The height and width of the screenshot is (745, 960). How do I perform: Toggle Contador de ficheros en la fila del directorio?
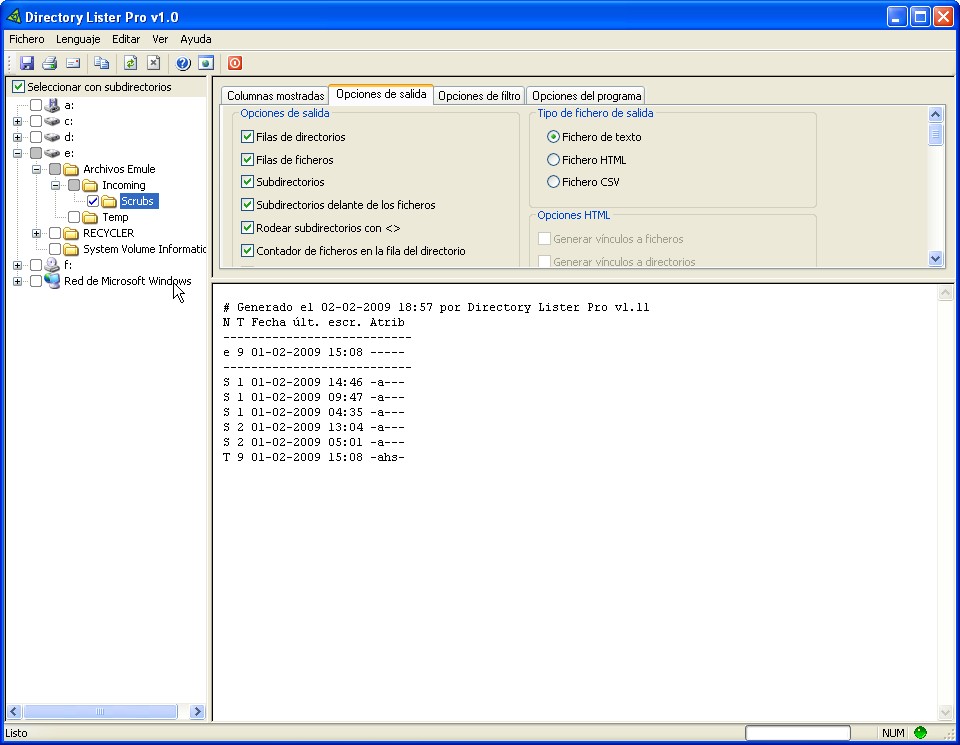click(247, 250)
